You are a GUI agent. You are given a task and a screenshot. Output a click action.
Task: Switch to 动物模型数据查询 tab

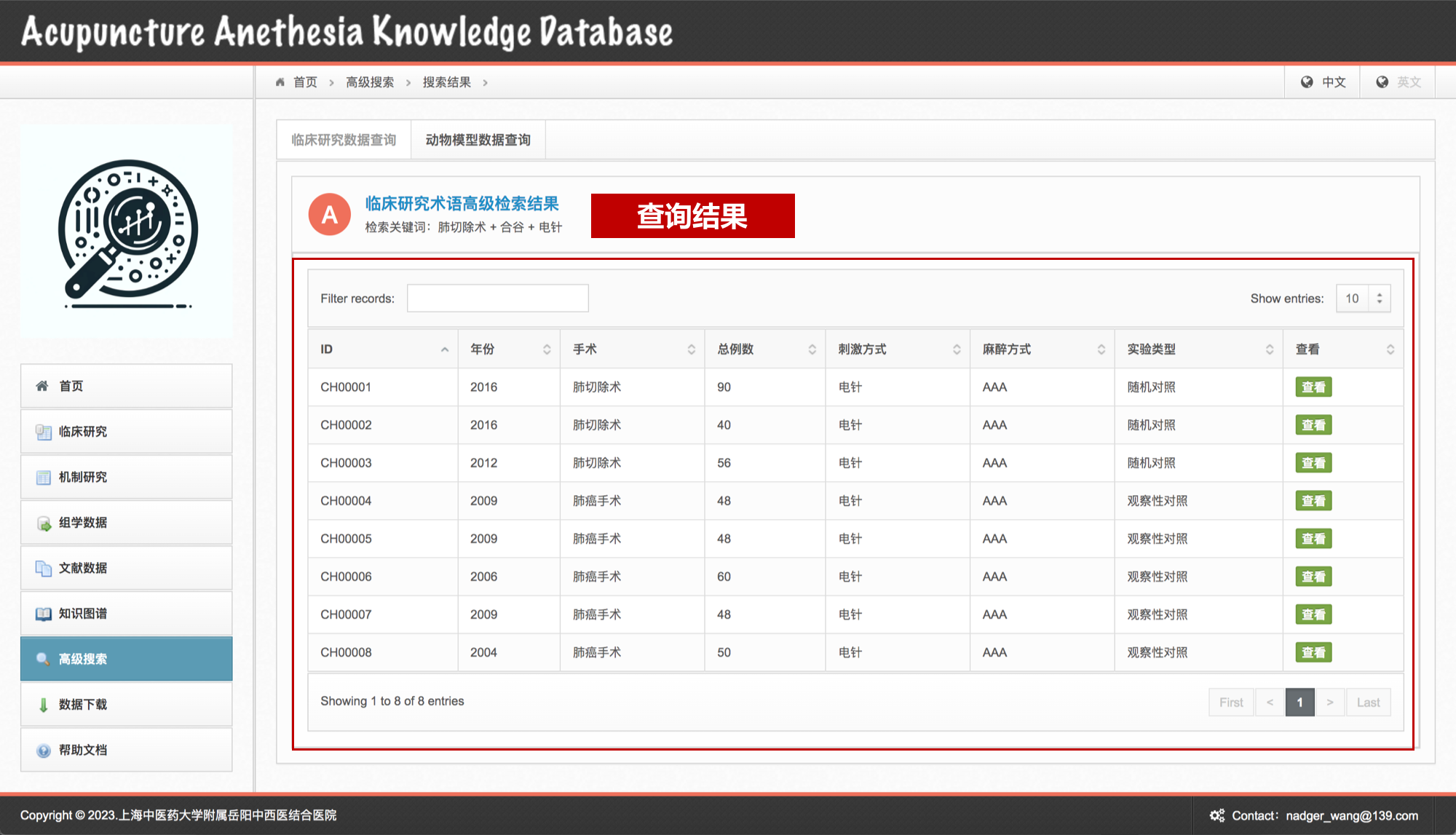click(x=478, y=140)
